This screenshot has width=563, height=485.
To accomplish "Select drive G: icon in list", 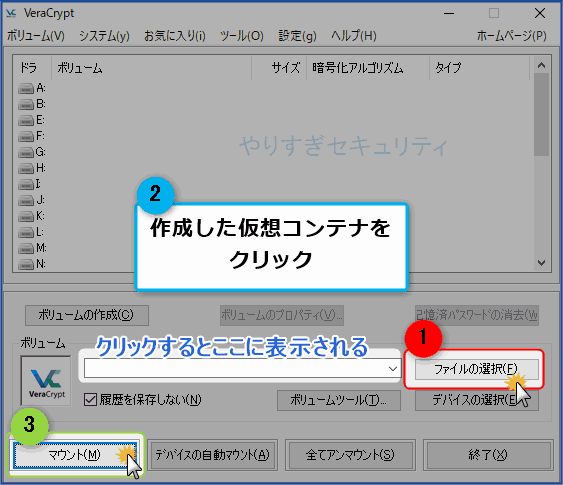I will coord(26,153).
